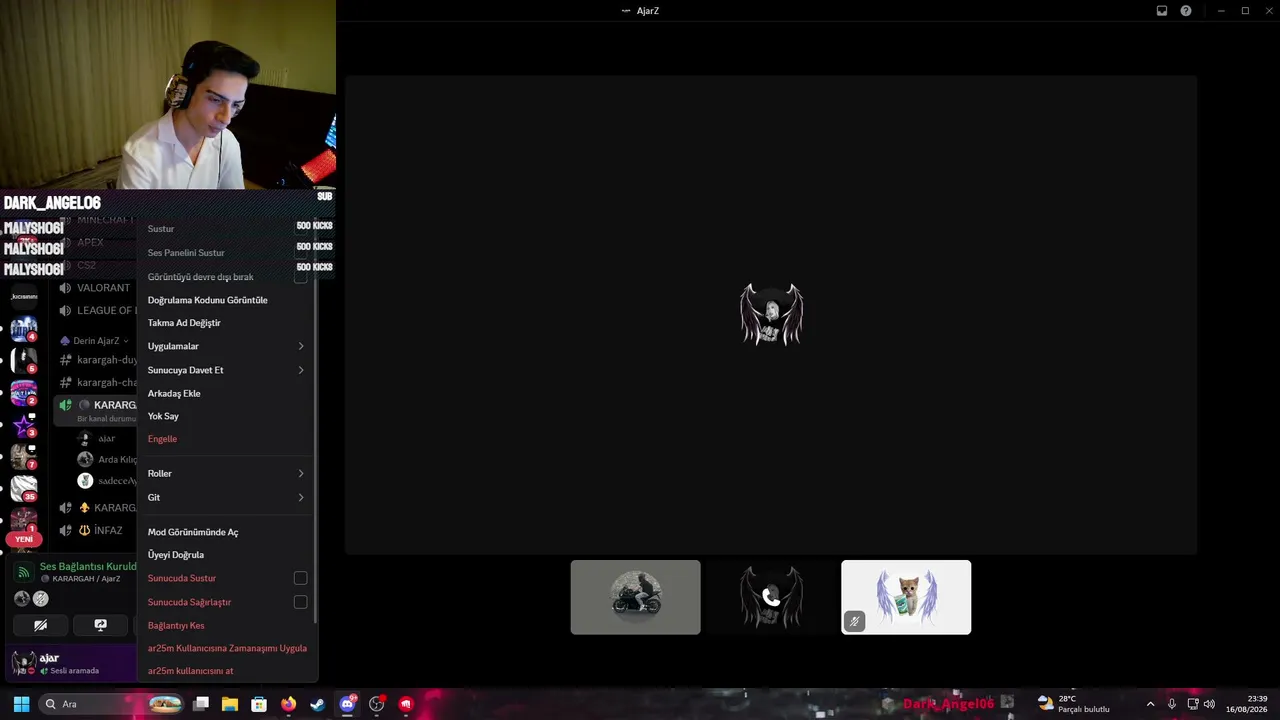1280x720 pixels.
Task: Open the Firefox taskbar icon
Action: click(289, 704)
